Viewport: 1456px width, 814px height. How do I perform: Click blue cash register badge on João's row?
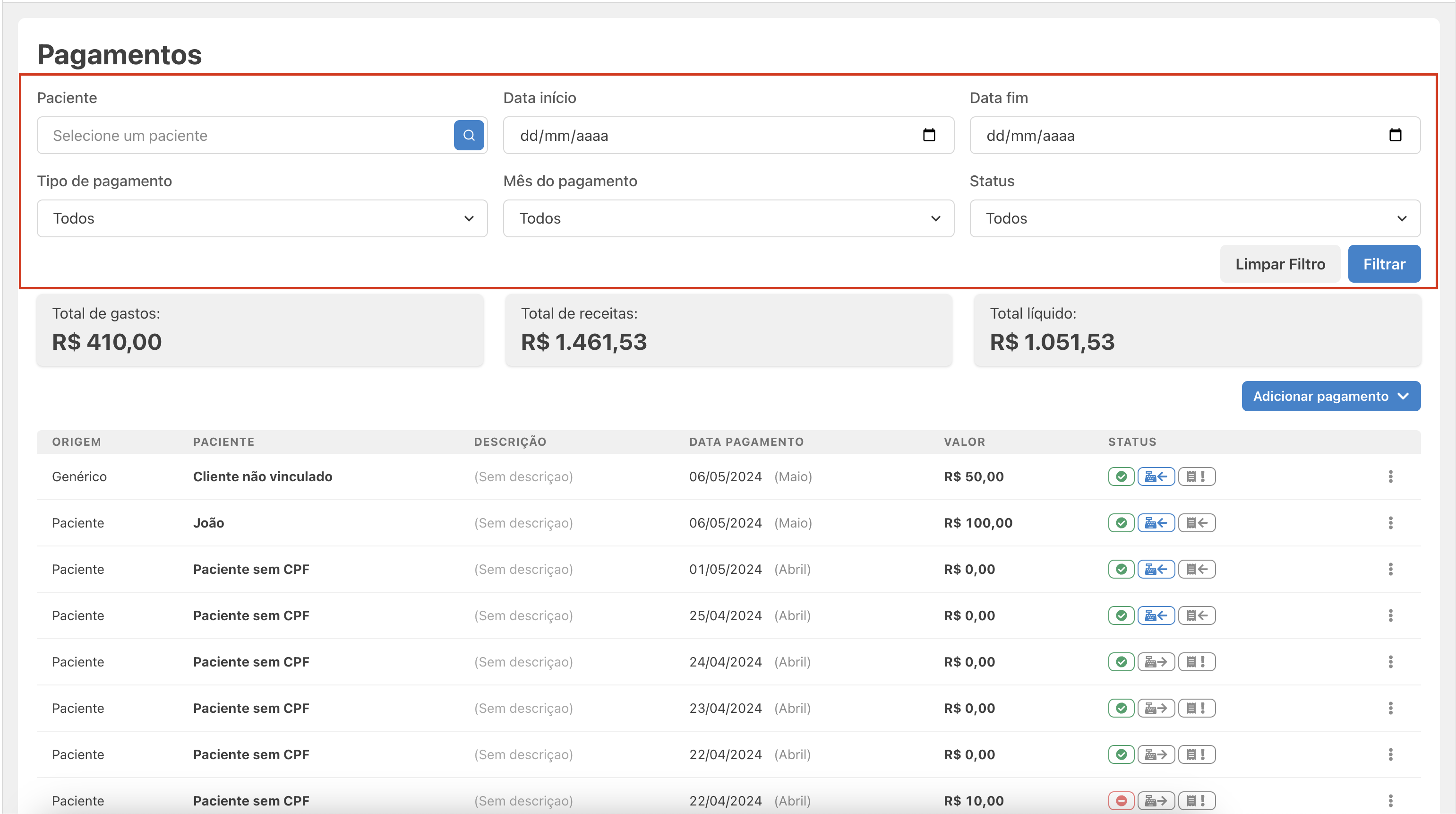(1156, 523)
